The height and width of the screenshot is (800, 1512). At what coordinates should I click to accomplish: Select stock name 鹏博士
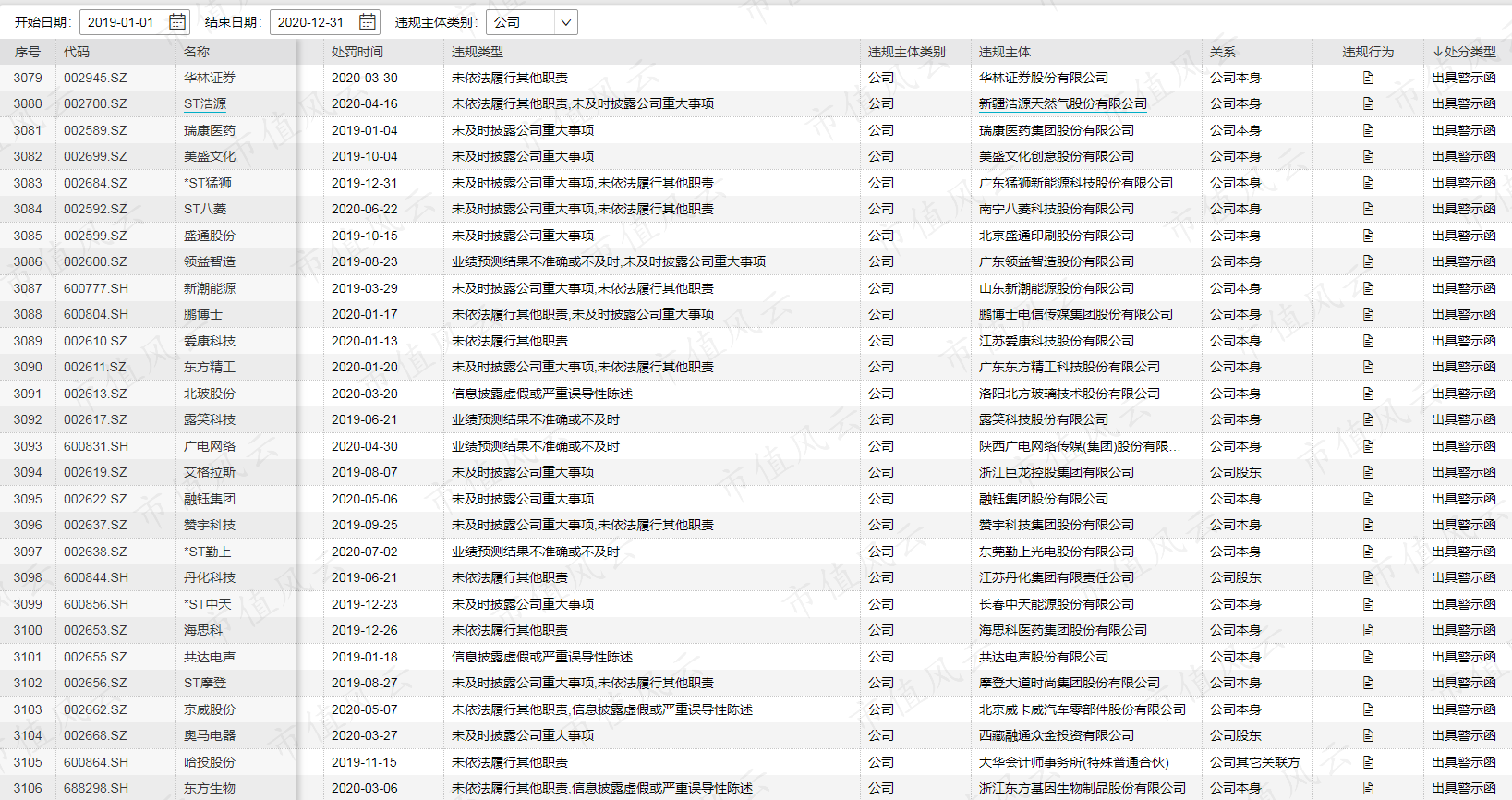(203, 314)
